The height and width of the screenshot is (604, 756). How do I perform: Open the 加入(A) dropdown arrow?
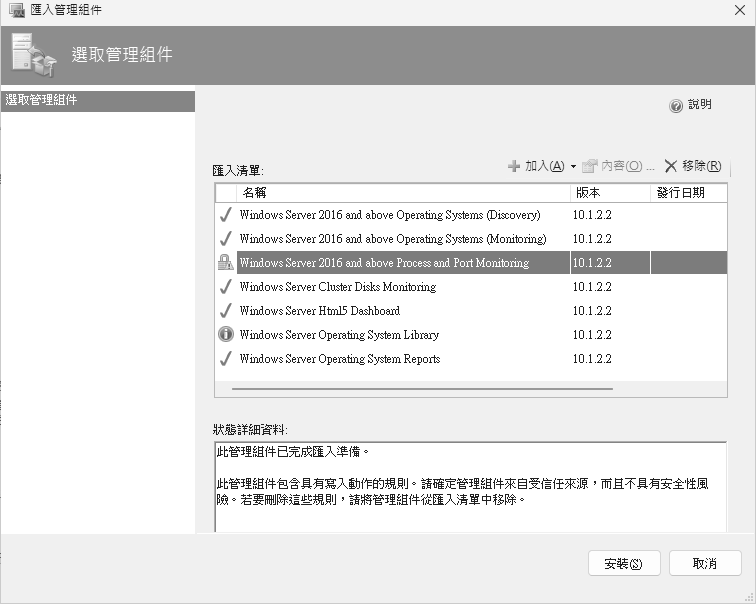pos(573,167)
